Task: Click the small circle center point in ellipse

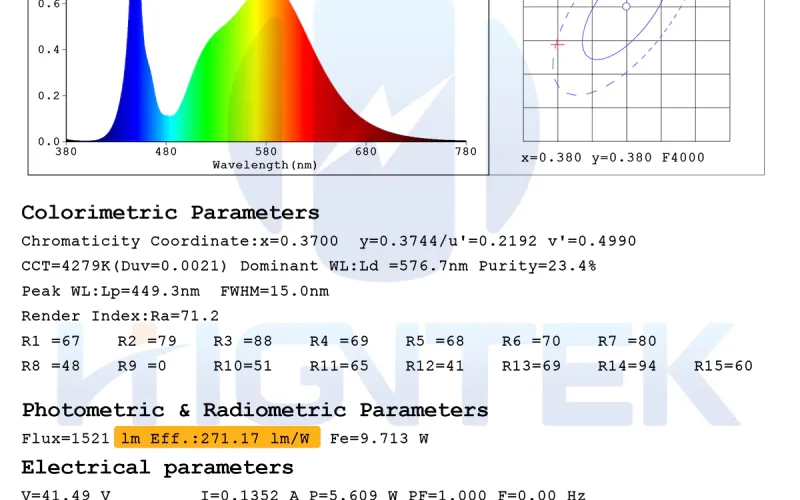Action: (627, 7)
